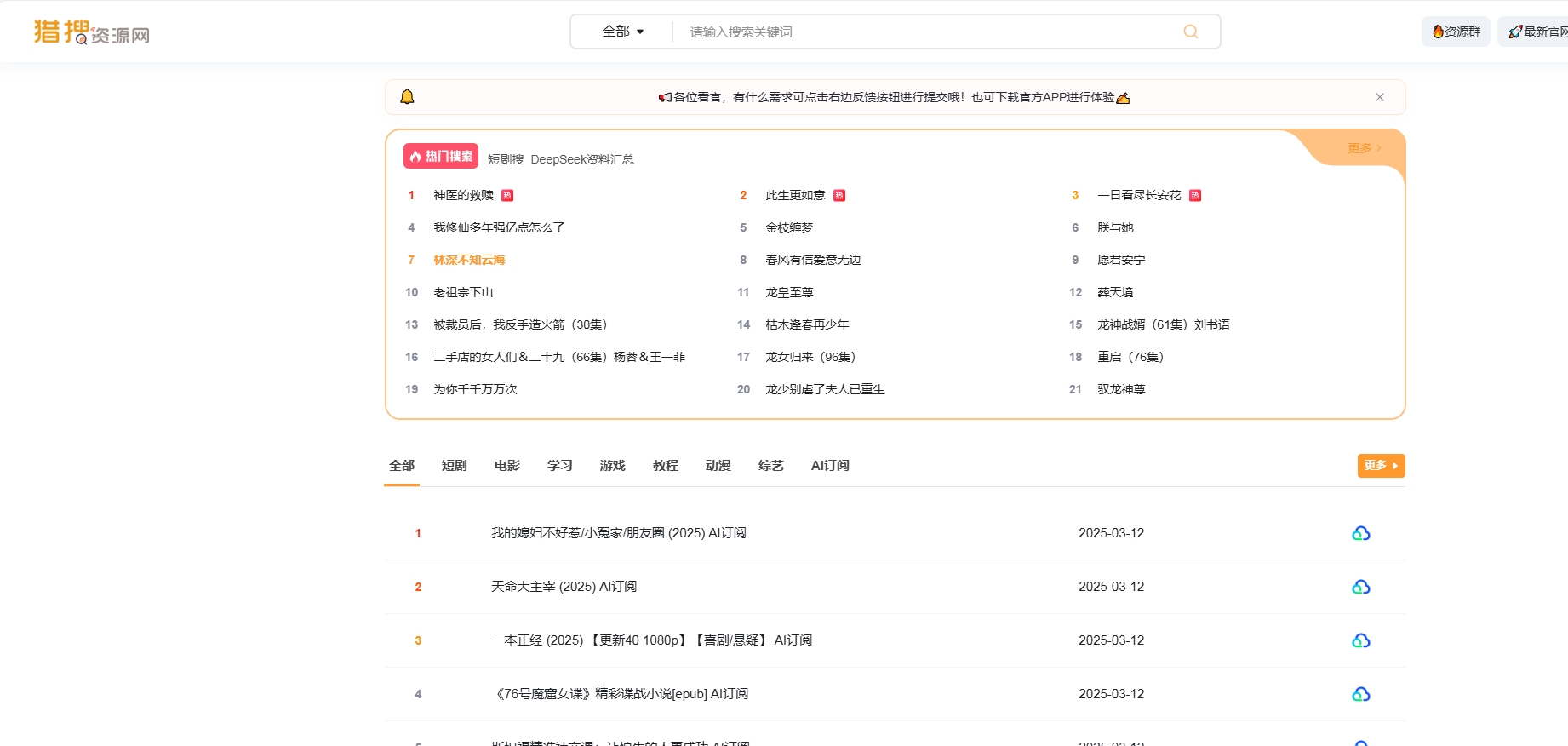Open 我的媳妇不好惹/小冤家/朋友圈 (2025) entry
1568x746 pixels.
coord(619,533)
